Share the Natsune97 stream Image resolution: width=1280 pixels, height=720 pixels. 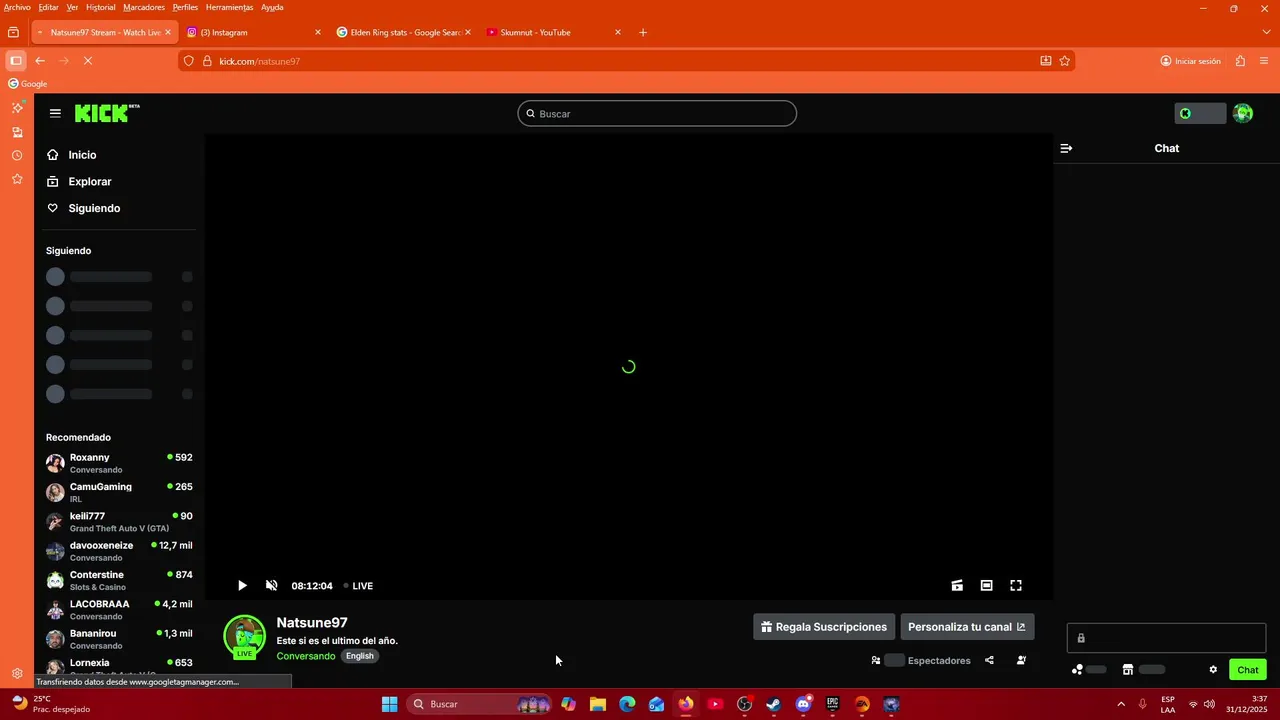coord(989,660)
